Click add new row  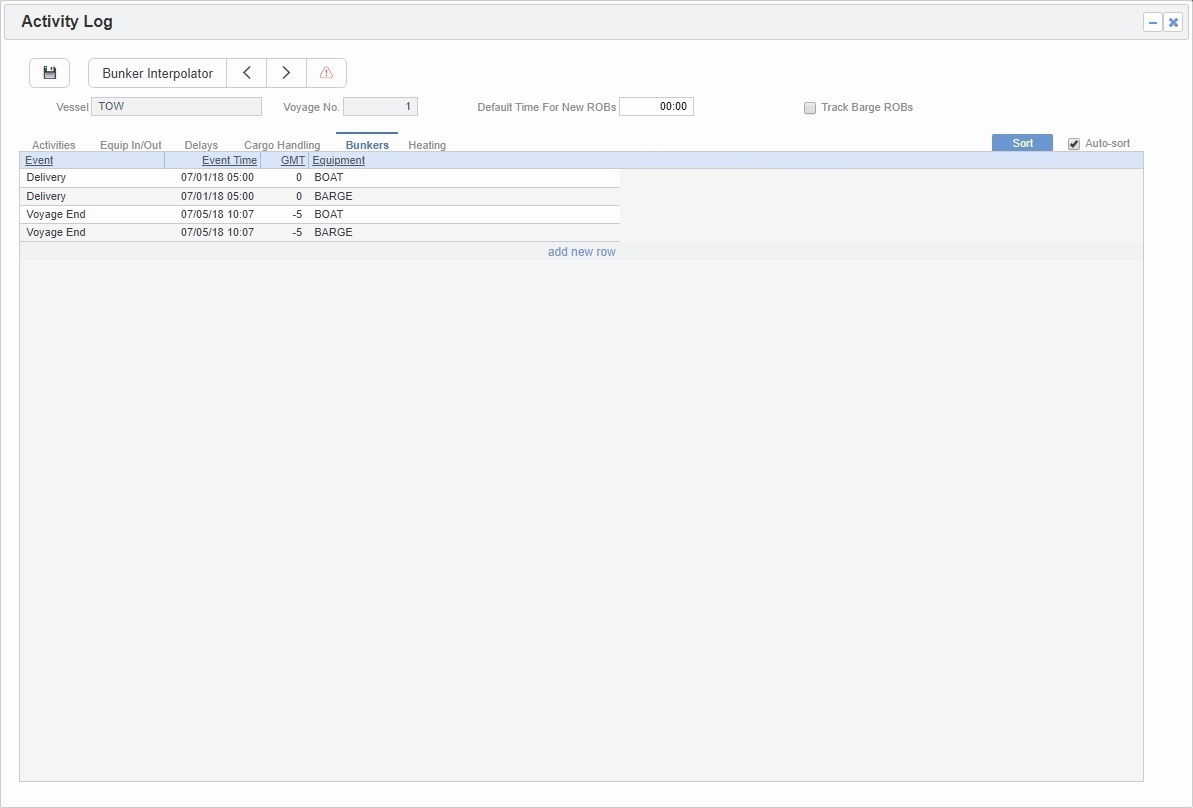coord(582,251)
